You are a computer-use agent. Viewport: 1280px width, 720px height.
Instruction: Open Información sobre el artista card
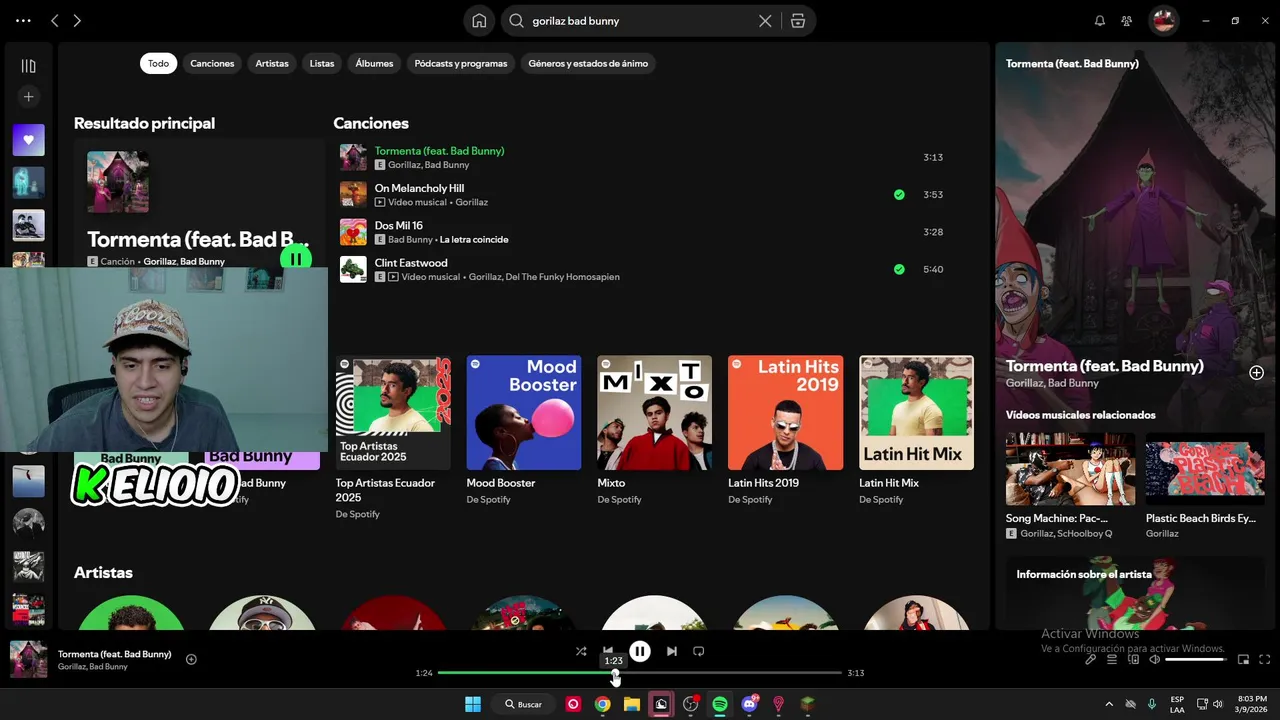coord(1135,593)
